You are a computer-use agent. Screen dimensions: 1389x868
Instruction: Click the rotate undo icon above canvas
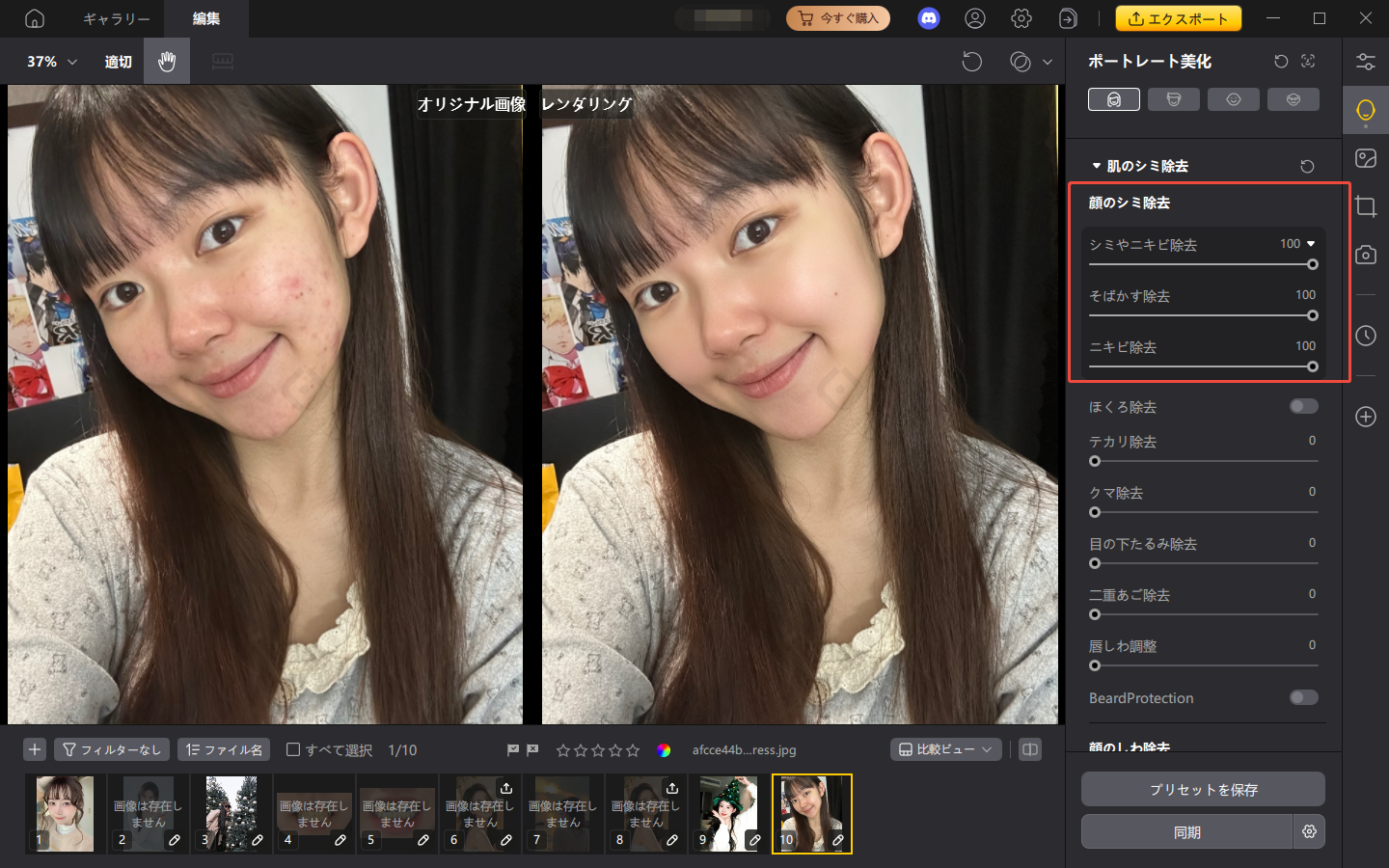click(971, 62)
